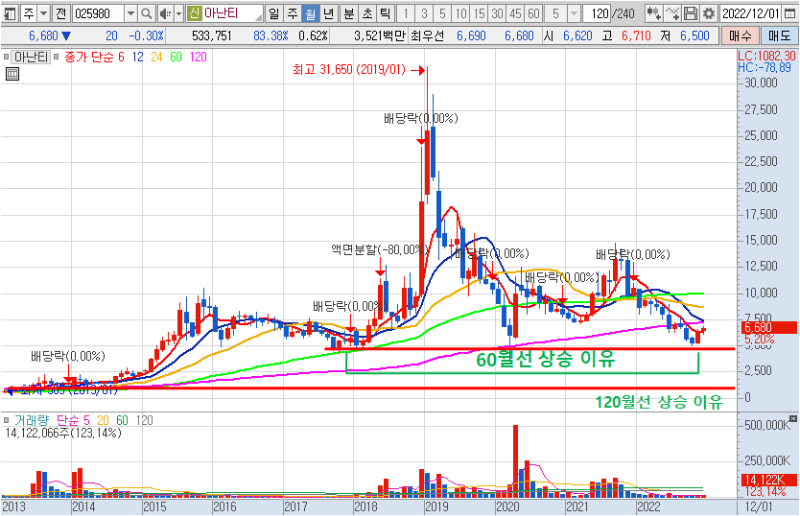Open the sound options dropdown arrow
The height and width of the screenshot is (516, 800).
[179, 13]
